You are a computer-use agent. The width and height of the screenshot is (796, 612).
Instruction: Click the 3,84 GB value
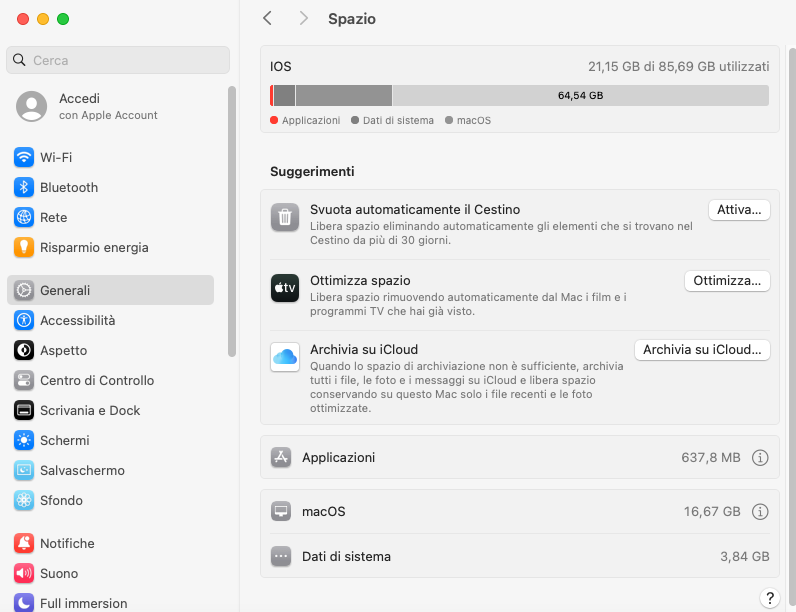coord(745,557)
